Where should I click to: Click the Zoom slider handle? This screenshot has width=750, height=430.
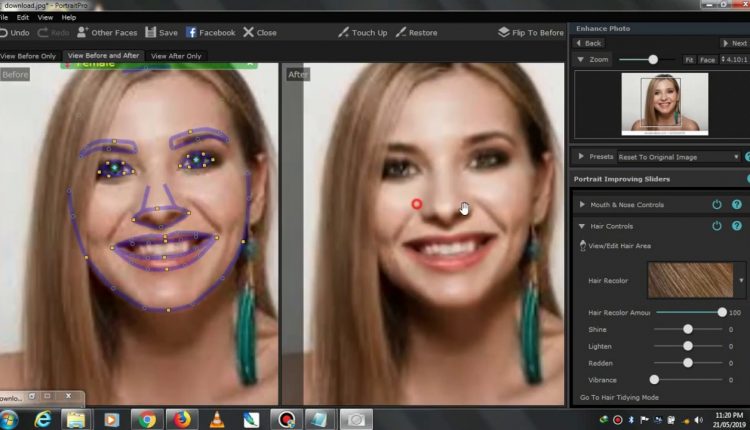(653, 59)
